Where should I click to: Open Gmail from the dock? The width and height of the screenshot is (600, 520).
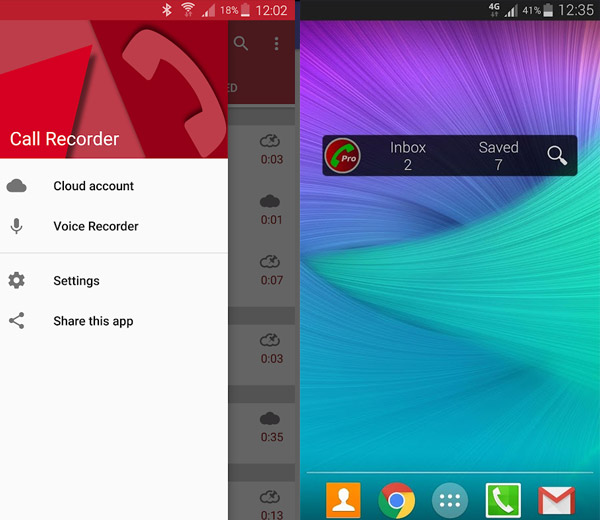click(x=556, y=499)
